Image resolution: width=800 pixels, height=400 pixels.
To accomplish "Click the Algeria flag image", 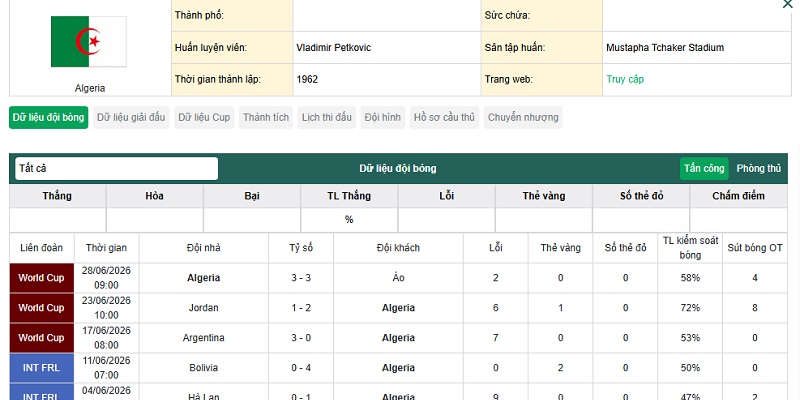I will click(x=89, y=41).
